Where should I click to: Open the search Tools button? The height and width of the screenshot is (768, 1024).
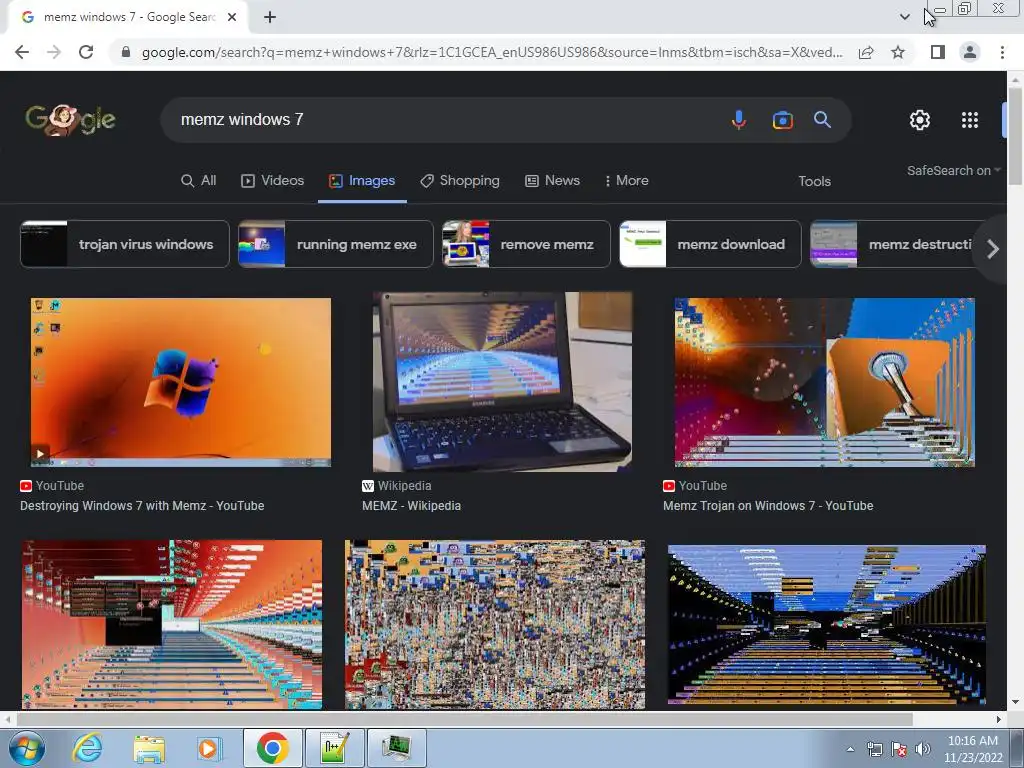(814, 182)
